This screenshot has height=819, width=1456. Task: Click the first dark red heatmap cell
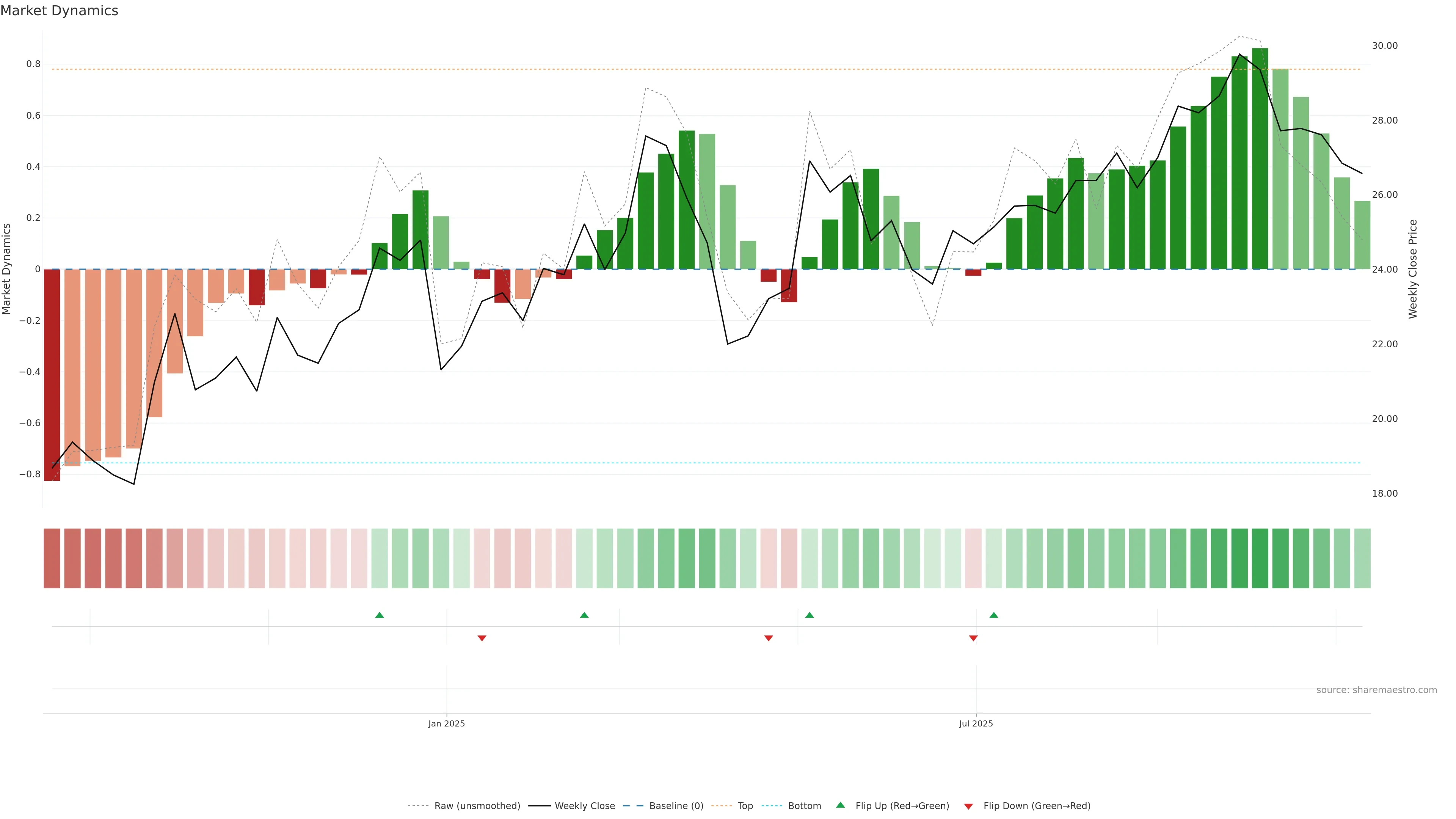52,559
